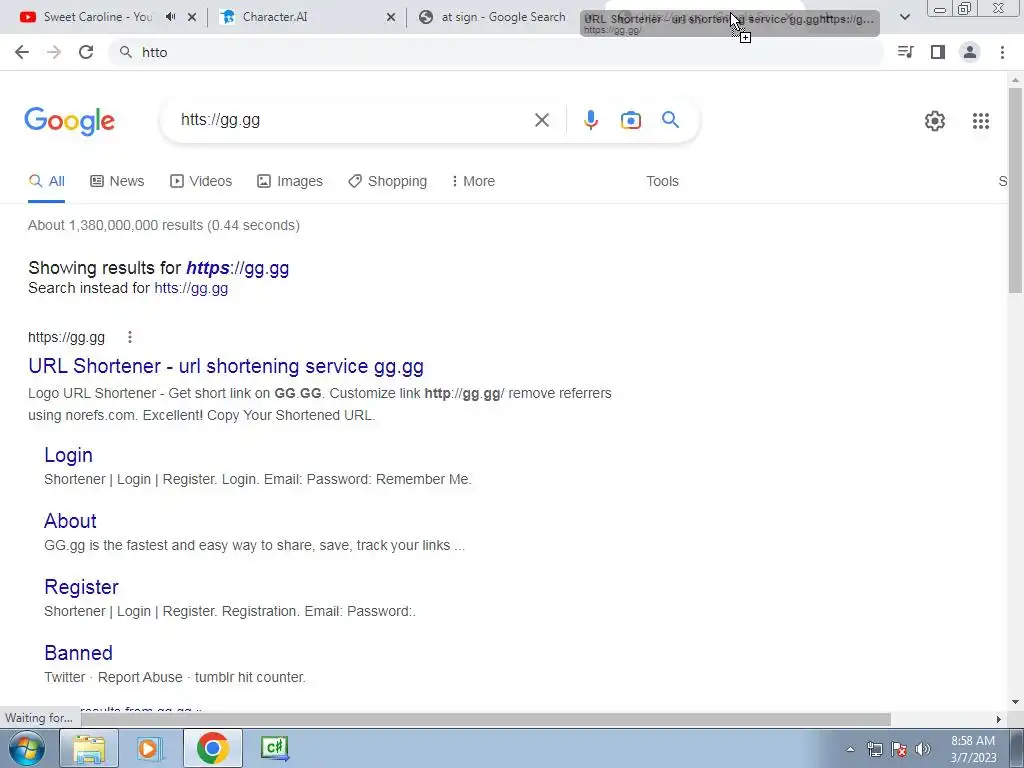1024x768 pixels.
Task: Open the Banned sitelink
Action: (x=78, y=653)
